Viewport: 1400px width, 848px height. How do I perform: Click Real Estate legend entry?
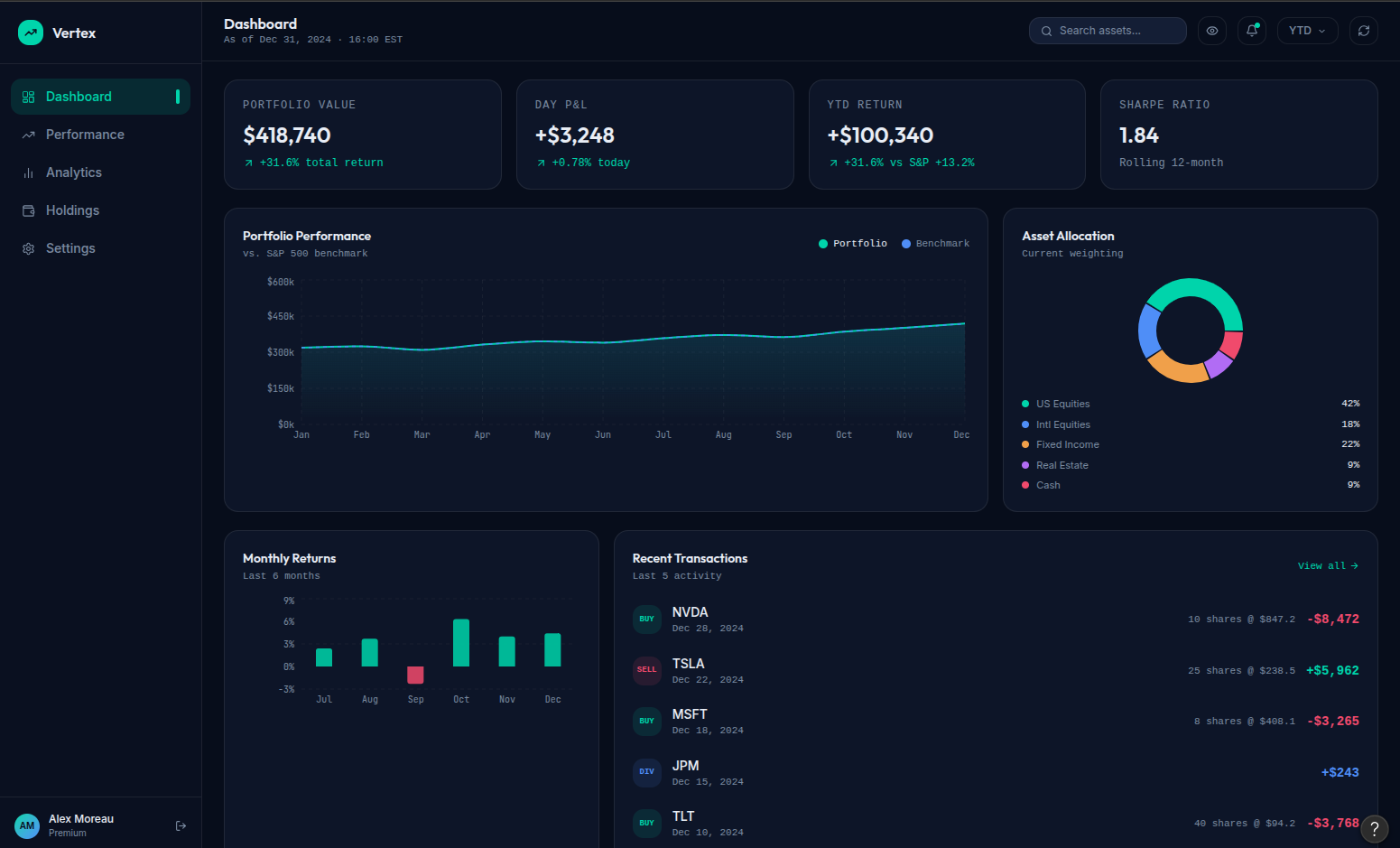coord(1191,465)
